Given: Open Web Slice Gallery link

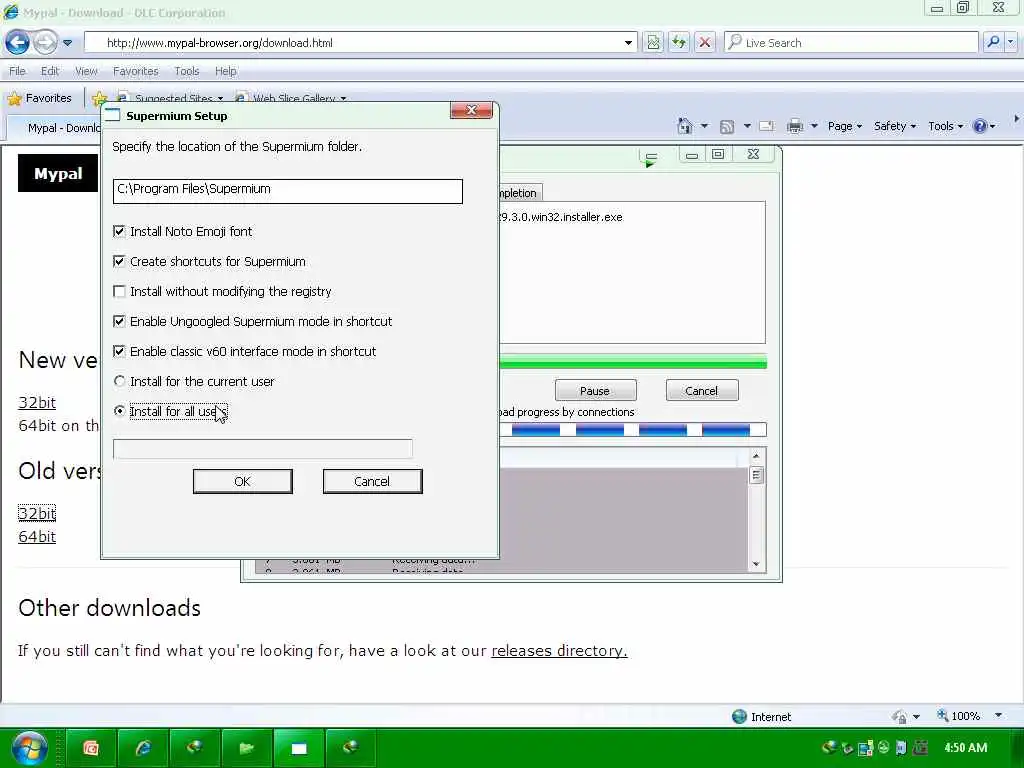Looking at the screenshot, I should click(291, 98).
